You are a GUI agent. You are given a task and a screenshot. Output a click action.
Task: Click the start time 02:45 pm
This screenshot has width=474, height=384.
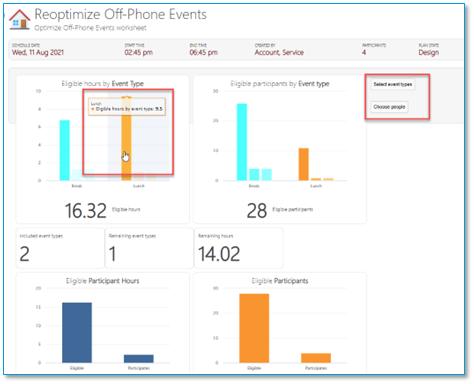tap(138, 52)
